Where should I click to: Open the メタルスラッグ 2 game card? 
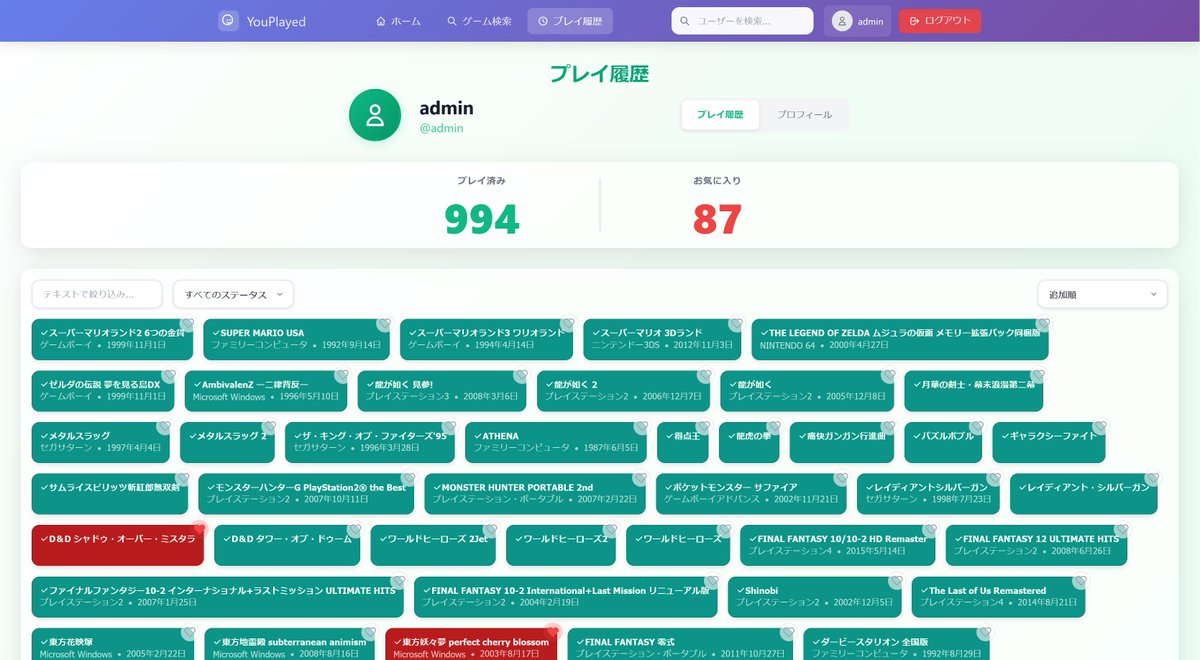[227, 442]
